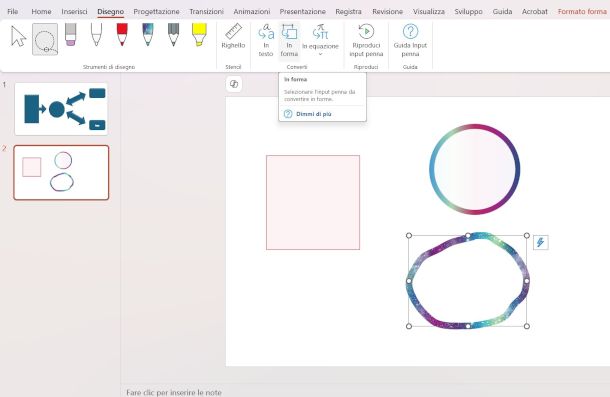The image size is (610, 397).
Task: Pick the red pen
Action: [x=122, y=35]
